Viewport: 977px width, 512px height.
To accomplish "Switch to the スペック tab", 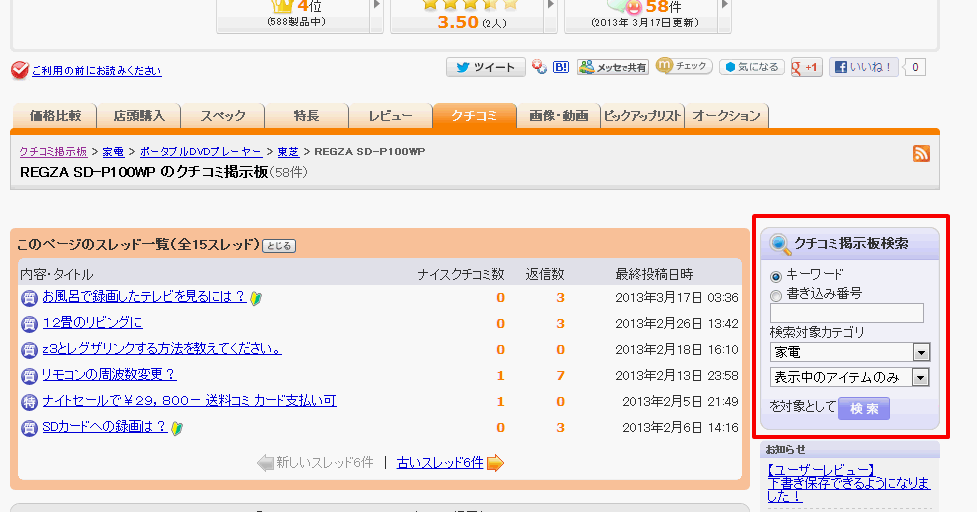I will [223, 116].
